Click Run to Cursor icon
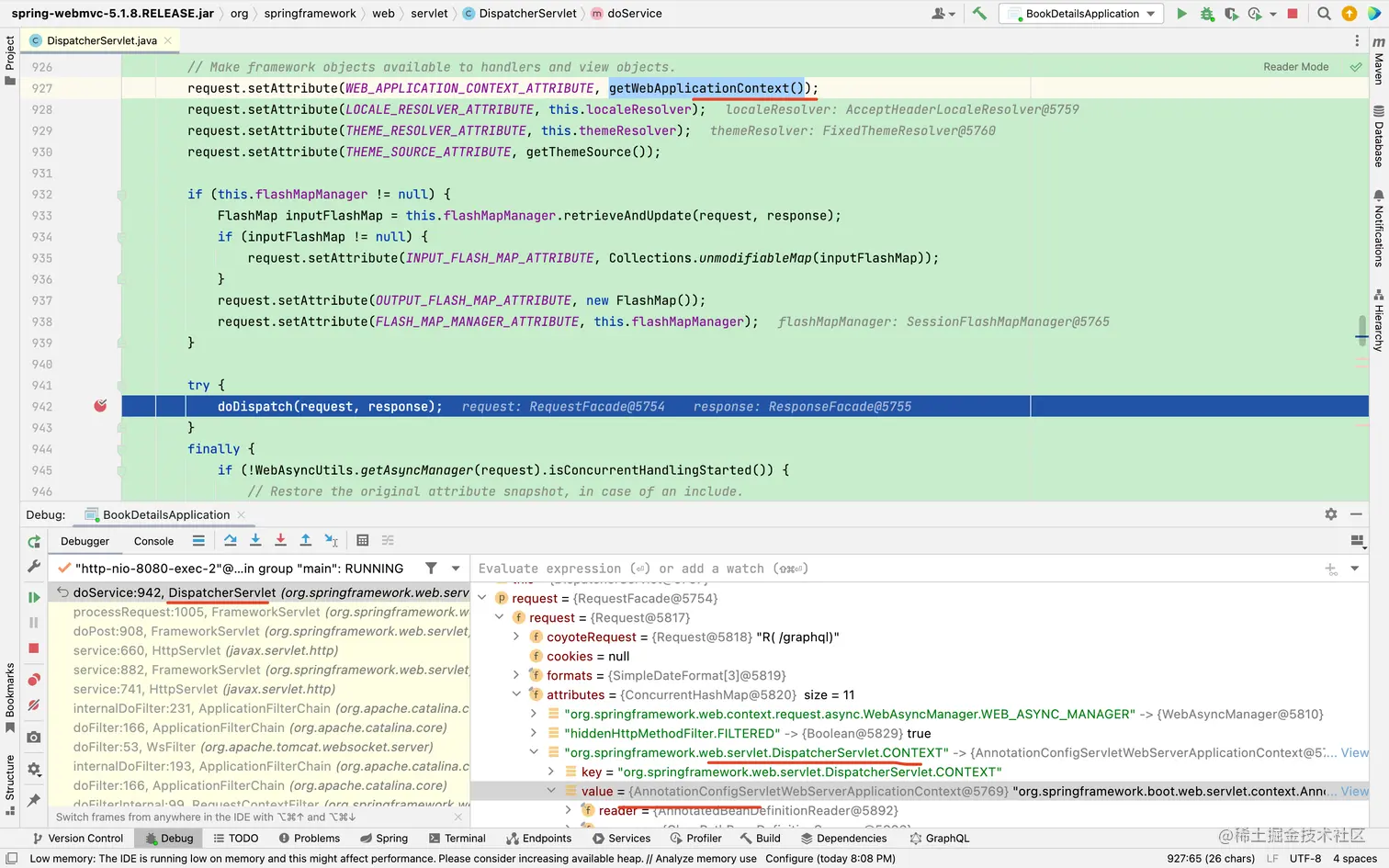This screenshot has height=868, width=1389. pos(332,541)
